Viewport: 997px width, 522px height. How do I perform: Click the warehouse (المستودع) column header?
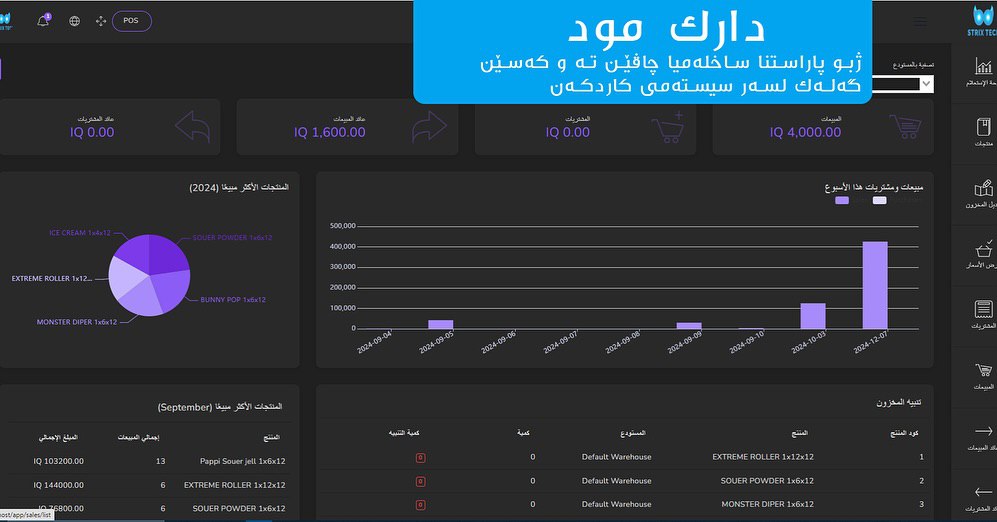point(633,433)
